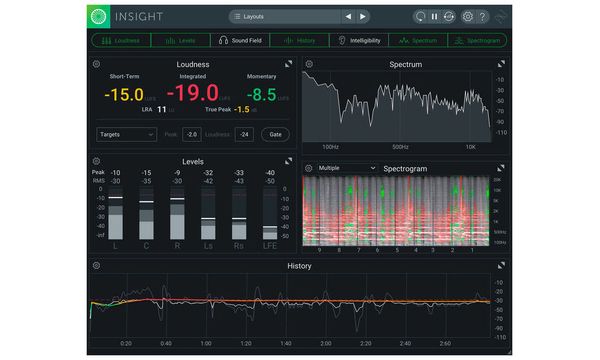Screen dimensions: 600x360
Task: Toggle the History module tab
Action: [299, 40]
